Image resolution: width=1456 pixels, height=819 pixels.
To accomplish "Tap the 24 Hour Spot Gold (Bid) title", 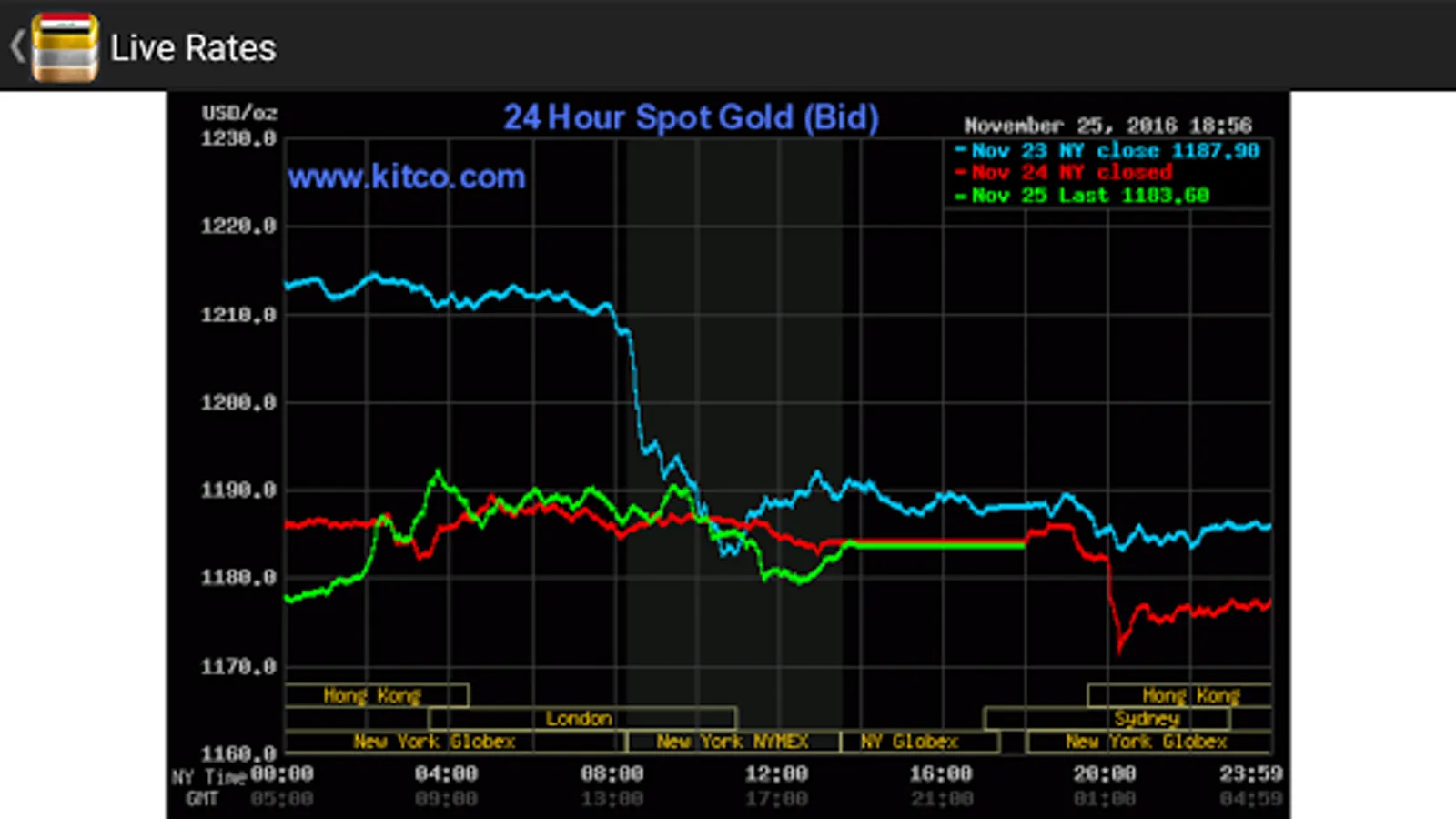I will click(x=692, y=117).
